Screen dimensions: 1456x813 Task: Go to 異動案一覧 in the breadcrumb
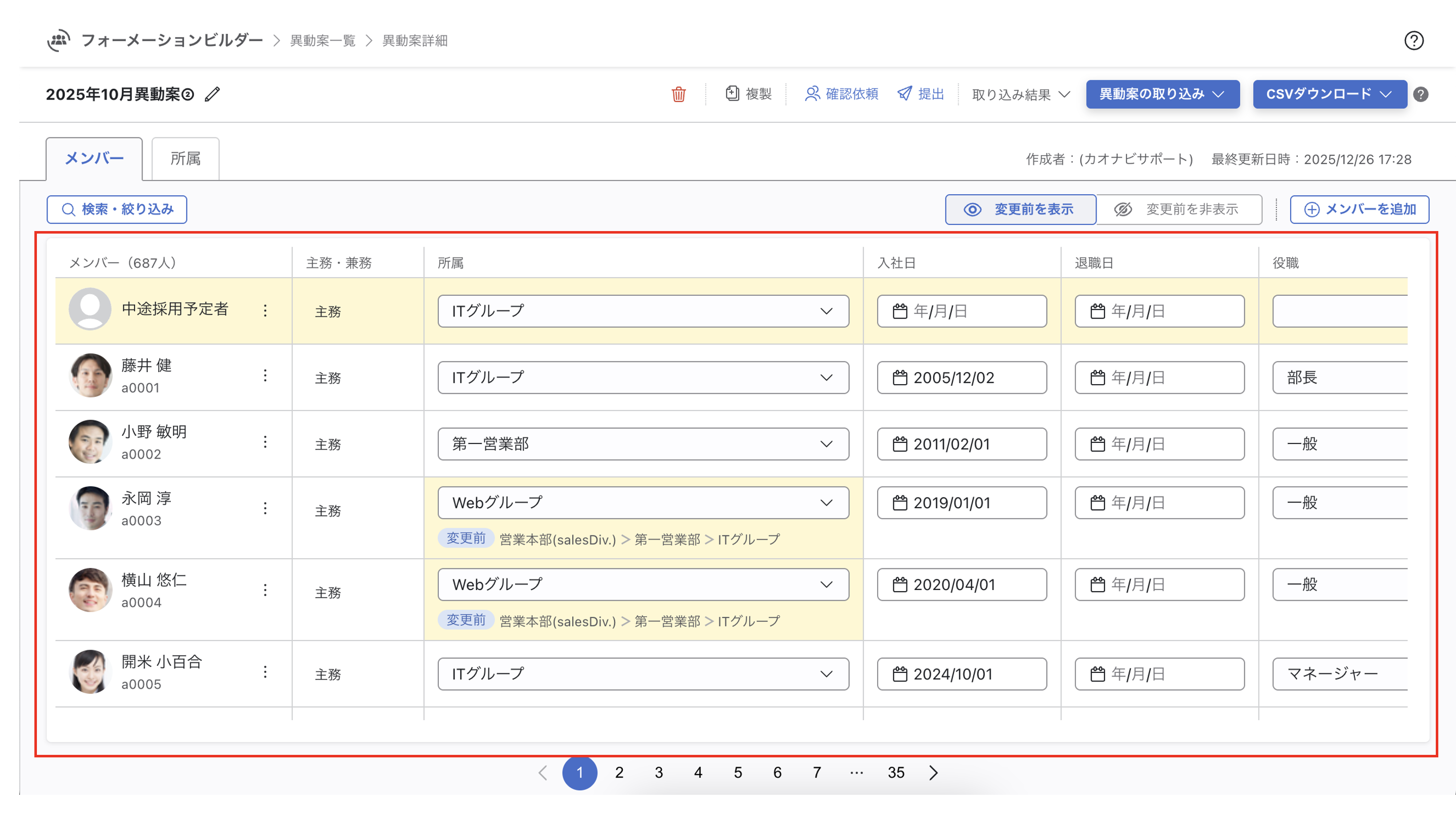click(322, 41)
